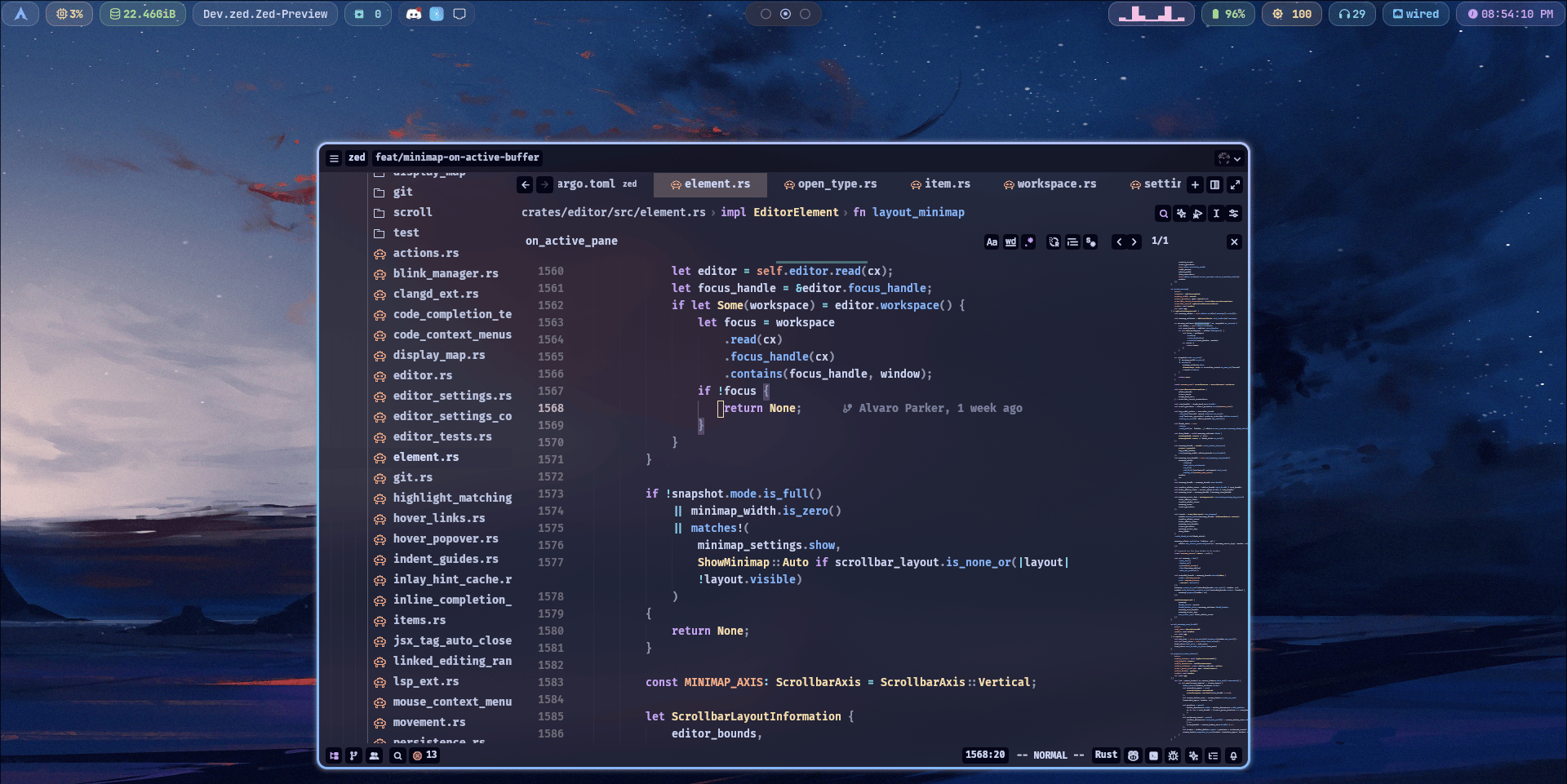Expand the scroll folder in the sidebar
1567x784 pixels.
[x=412, y=212]
